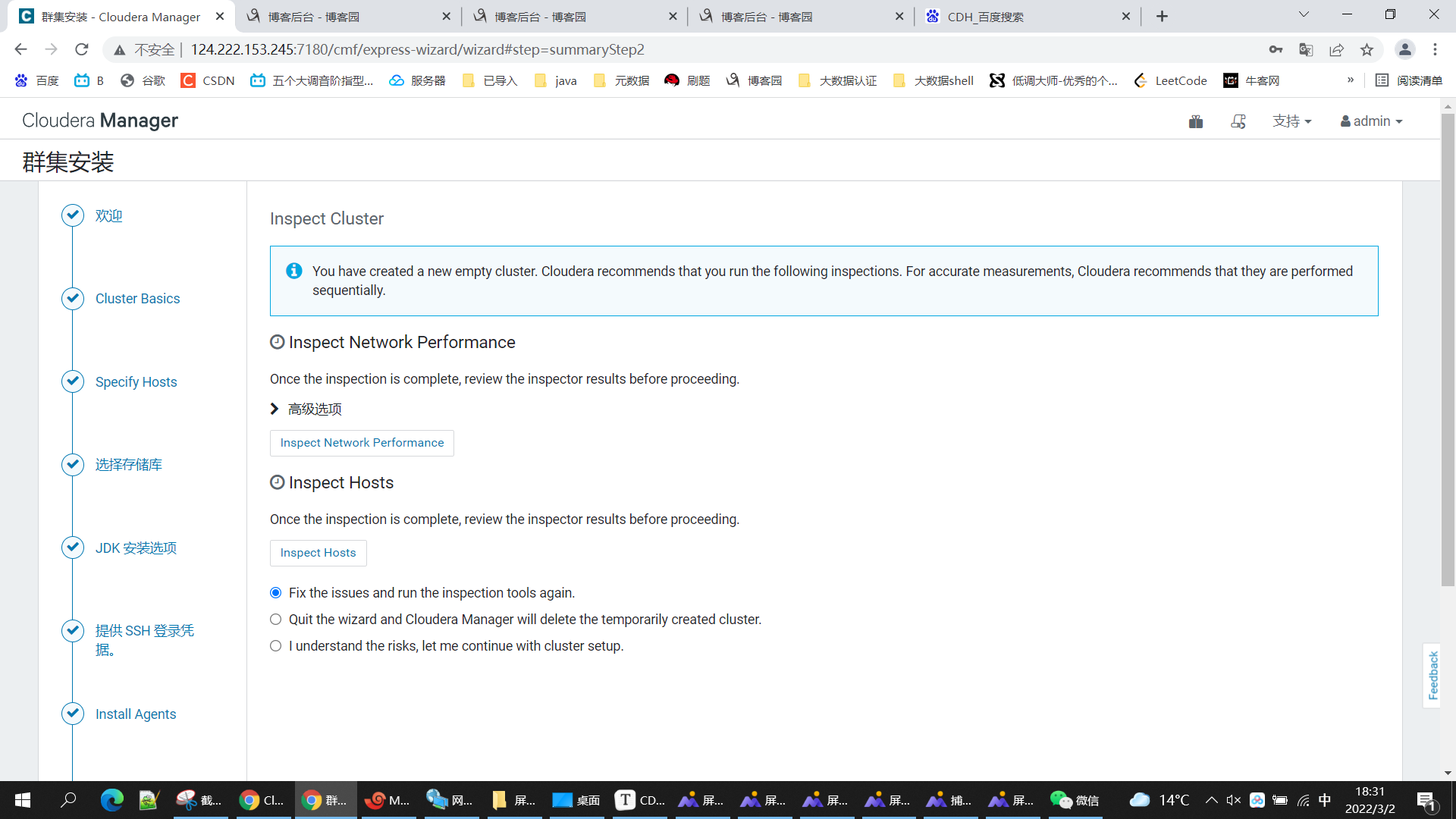Click the parcels gift box icon in the header
1456x819 pixels.
pyautogui.click(x=1196, y=121)
